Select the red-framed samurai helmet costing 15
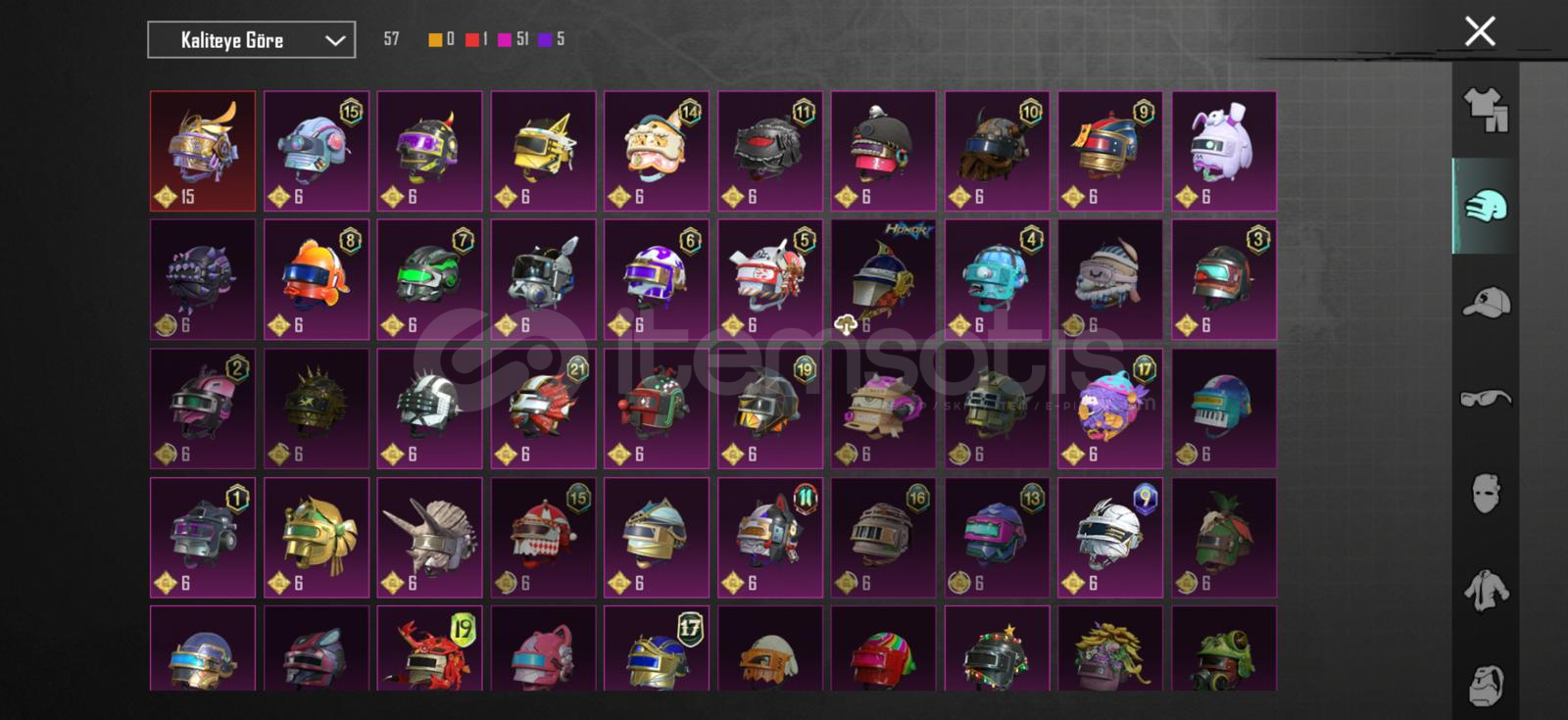This screenshot has height=720, width=1568. point(203,151)
